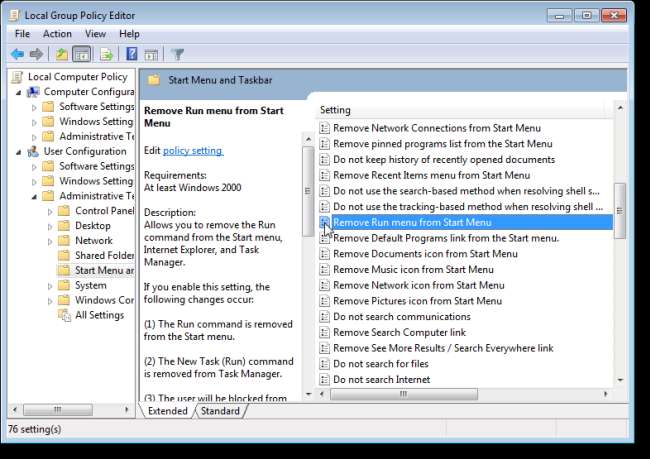Click the 'policy setting' edit link
The height and width of the screenshot is (459, 650).
(193, 150)
